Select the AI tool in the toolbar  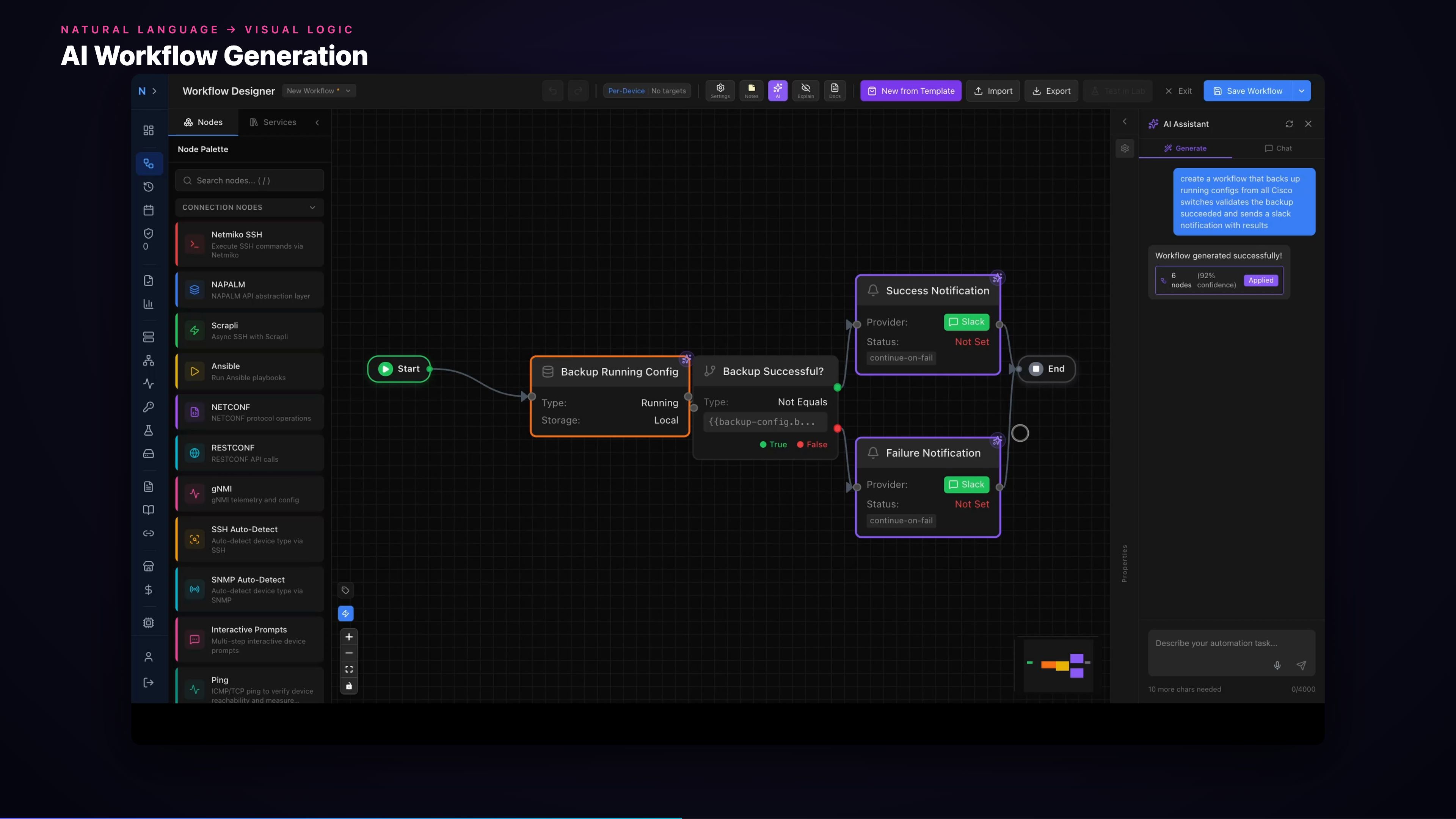778,91
